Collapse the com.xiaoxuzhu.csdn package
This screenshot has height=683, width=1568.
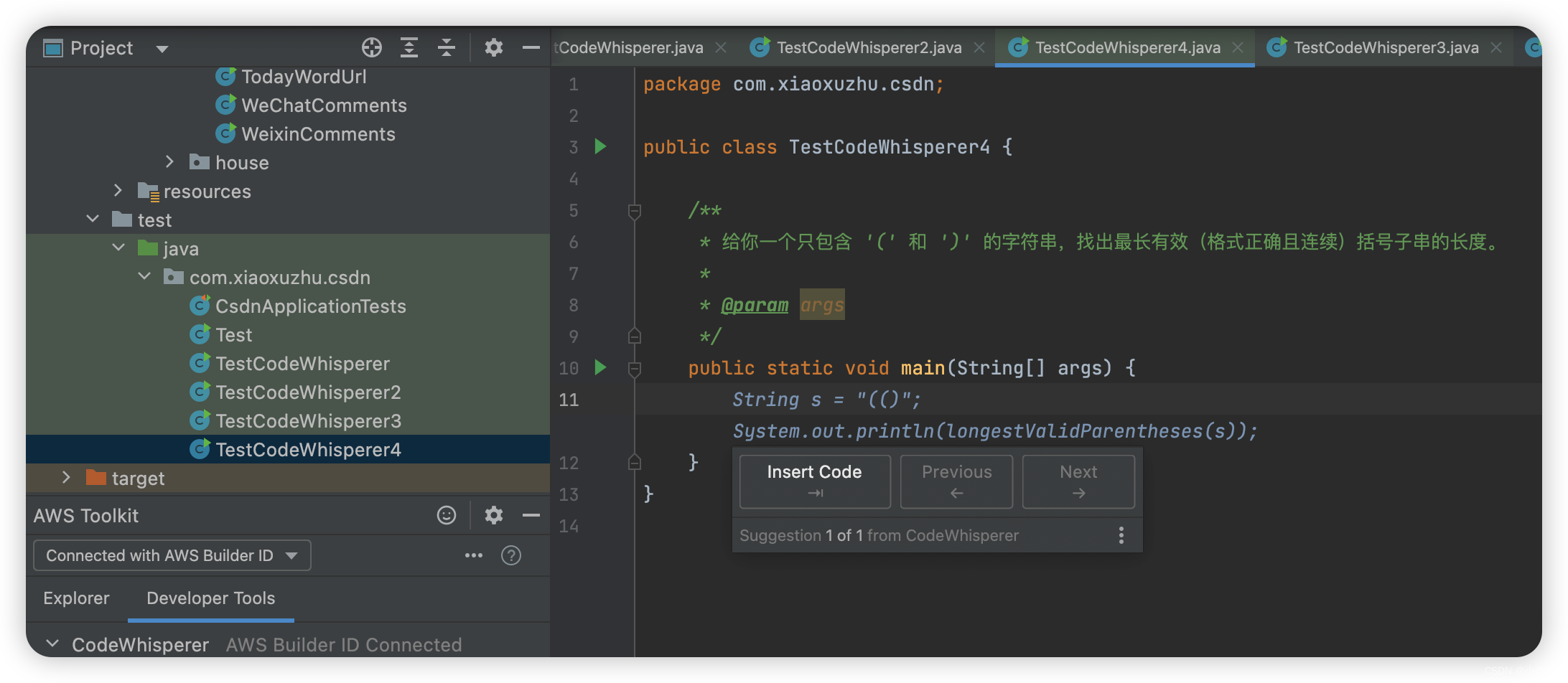point(144,276)
